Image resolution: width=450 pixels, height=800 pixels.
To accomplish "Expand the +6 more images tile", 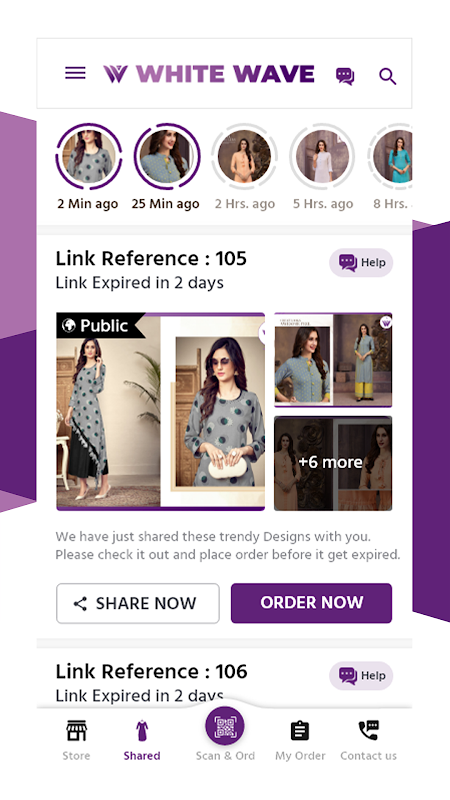I will click(333, 463).
